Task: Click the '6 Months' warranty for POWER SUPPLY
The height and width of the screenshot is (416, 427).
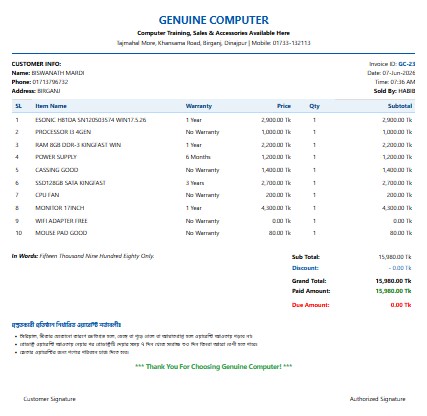Action: pyautogui.click(x=198, y=157)
